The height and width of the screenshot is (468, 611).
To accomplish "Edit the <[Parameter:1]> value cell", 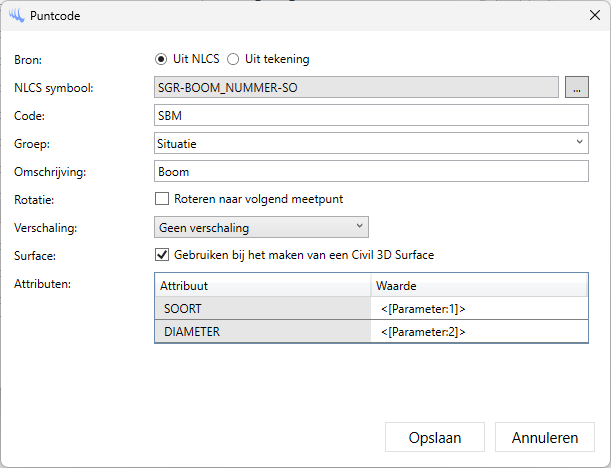I will (x=479, y=309).
